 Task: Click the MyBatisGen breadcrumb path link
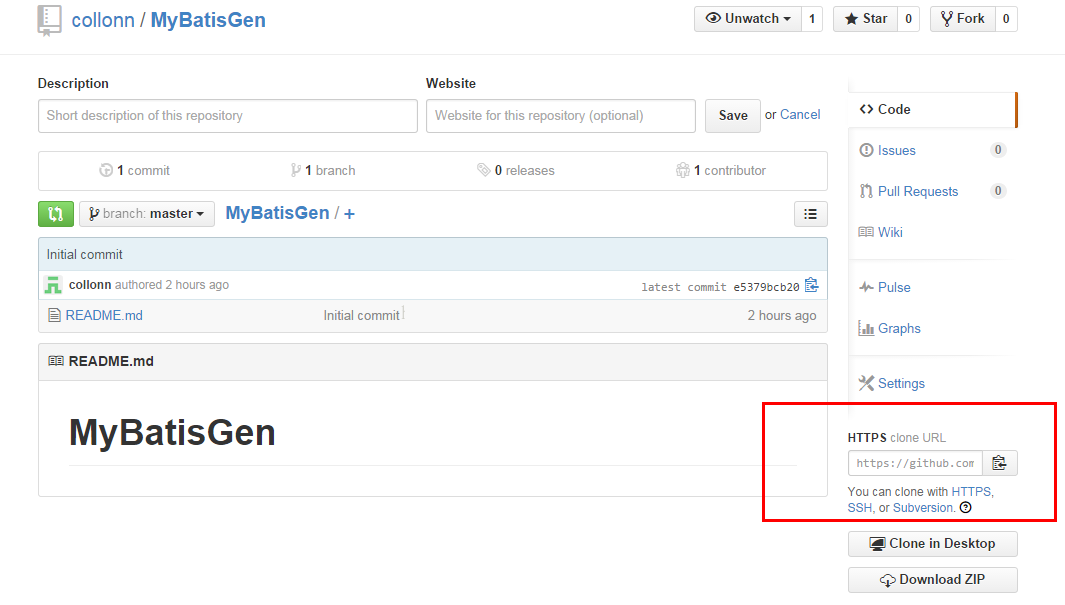277,213
